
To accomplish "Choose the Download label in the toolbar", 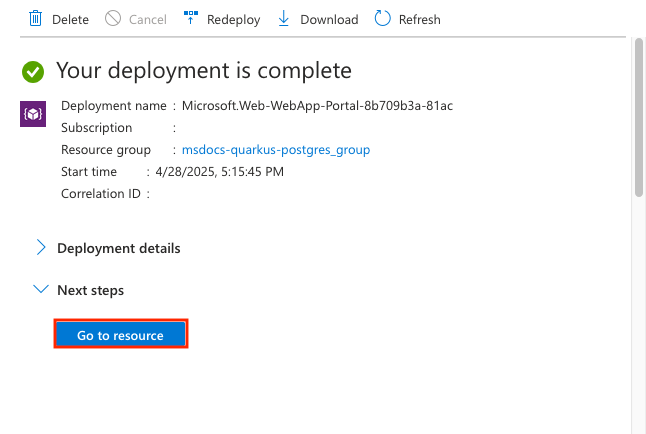I will [329, 19].
